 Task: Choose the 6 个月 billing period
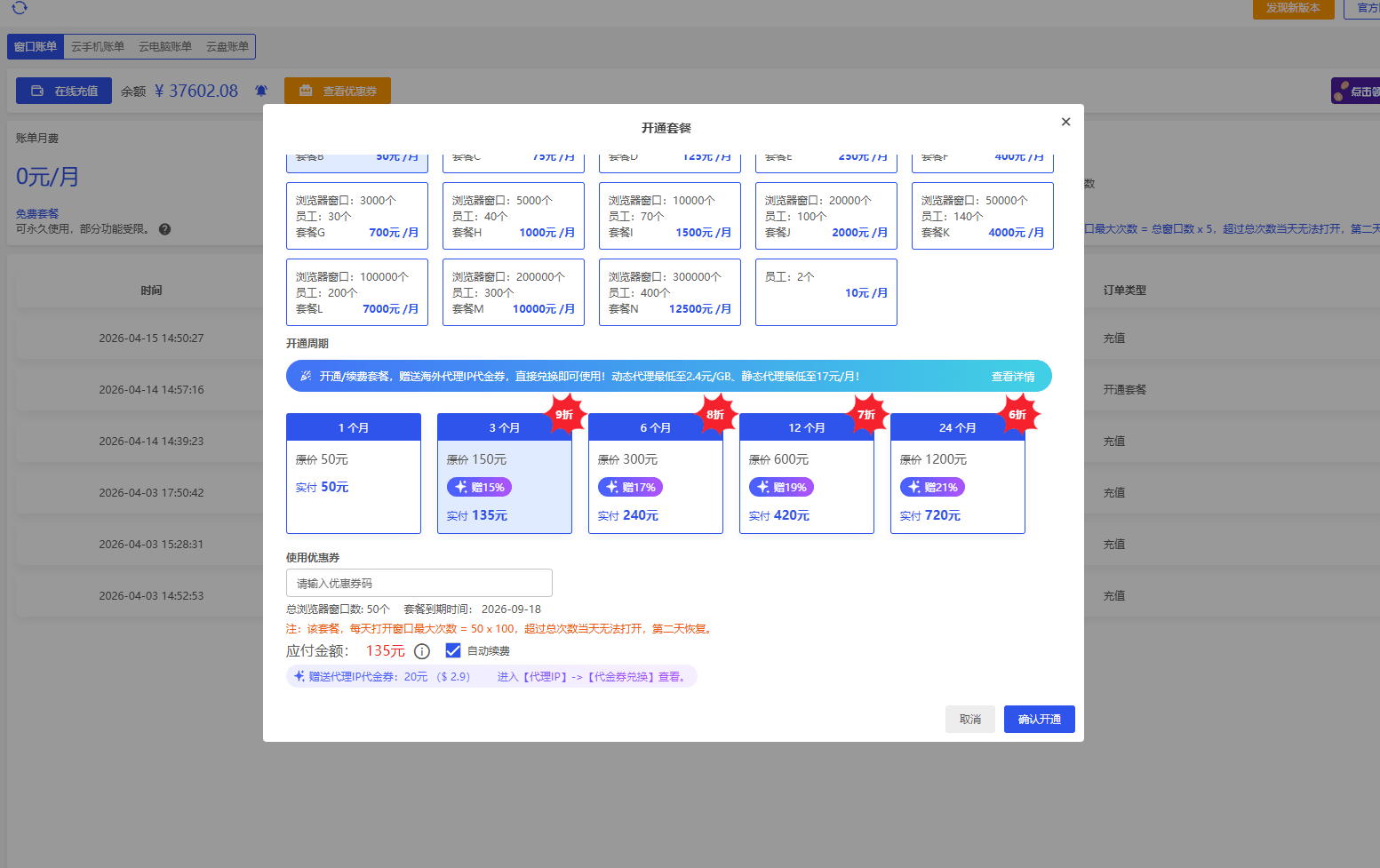[x=656, y=474]
